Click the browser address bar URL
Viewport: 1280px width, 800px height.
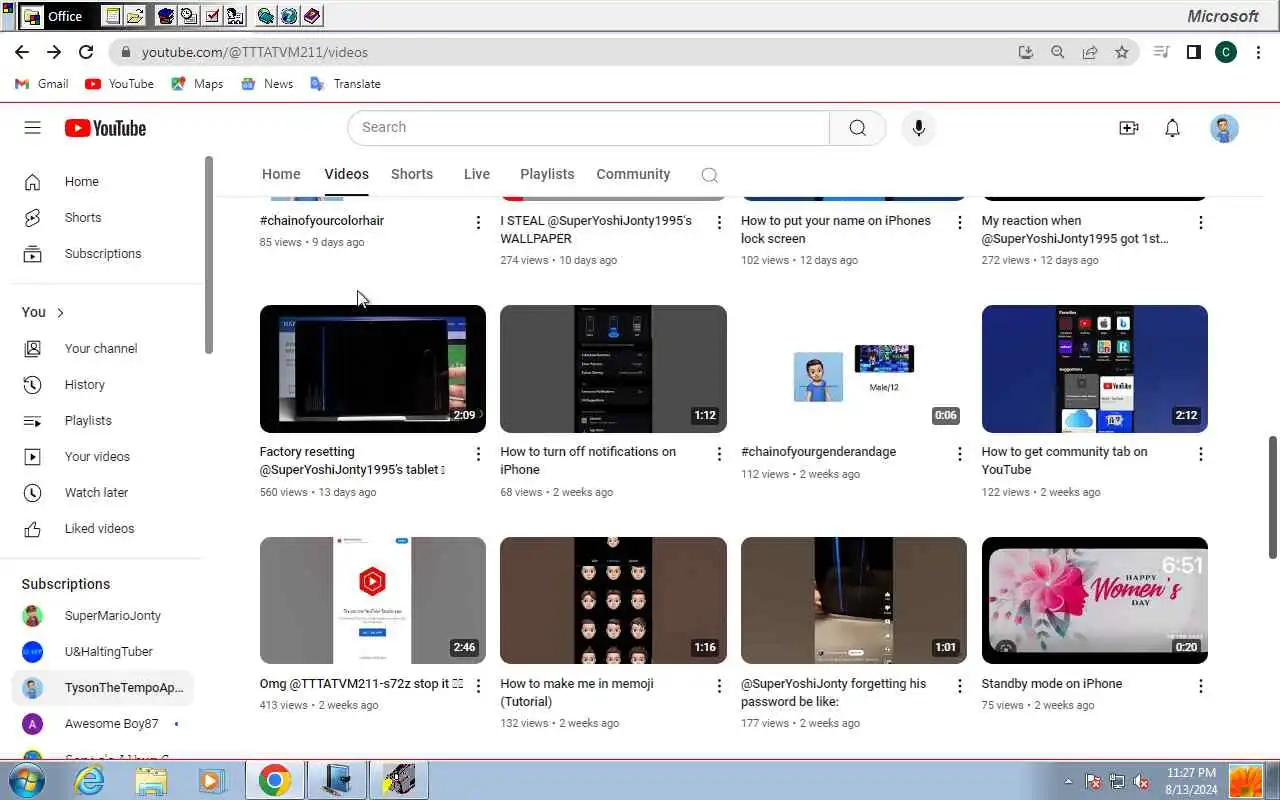pyautogui.click(x=255, y=52)
